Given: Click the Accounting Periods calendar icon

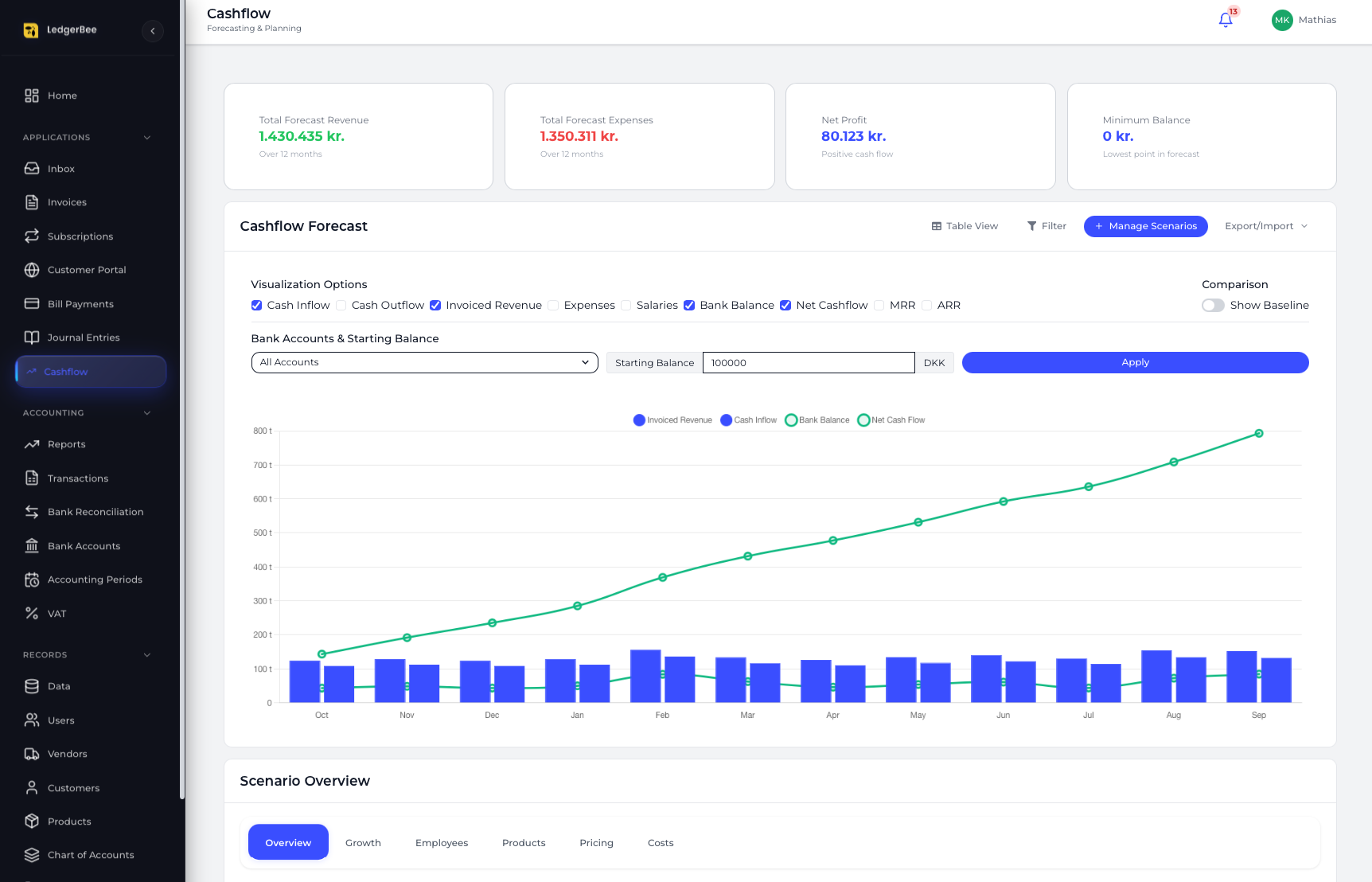Looking at the screenshot, I should [x=32, y=580].
